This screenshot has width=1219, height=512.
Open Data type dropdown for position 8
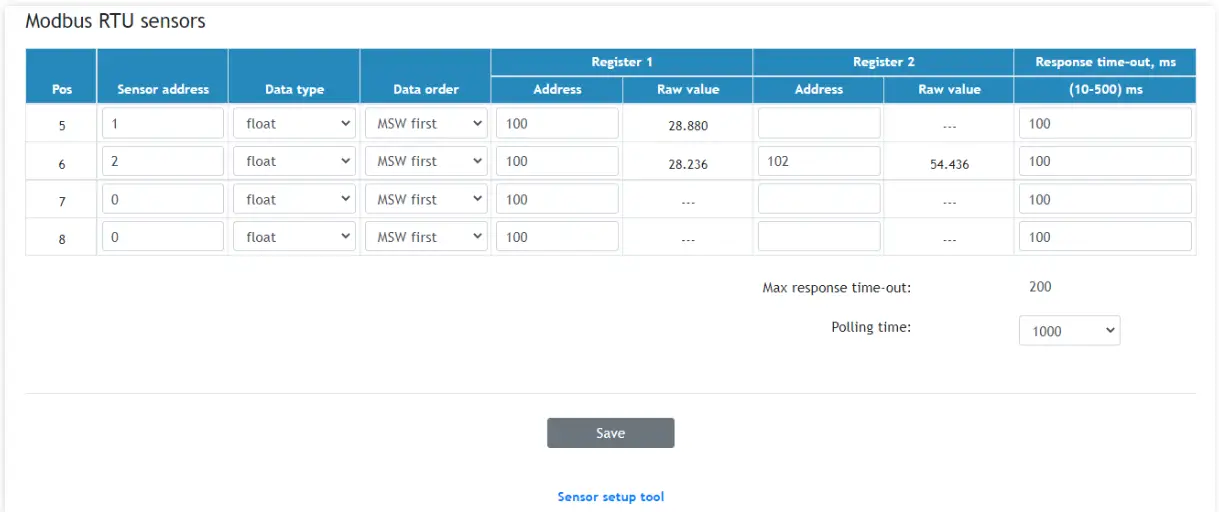(295, 237)
